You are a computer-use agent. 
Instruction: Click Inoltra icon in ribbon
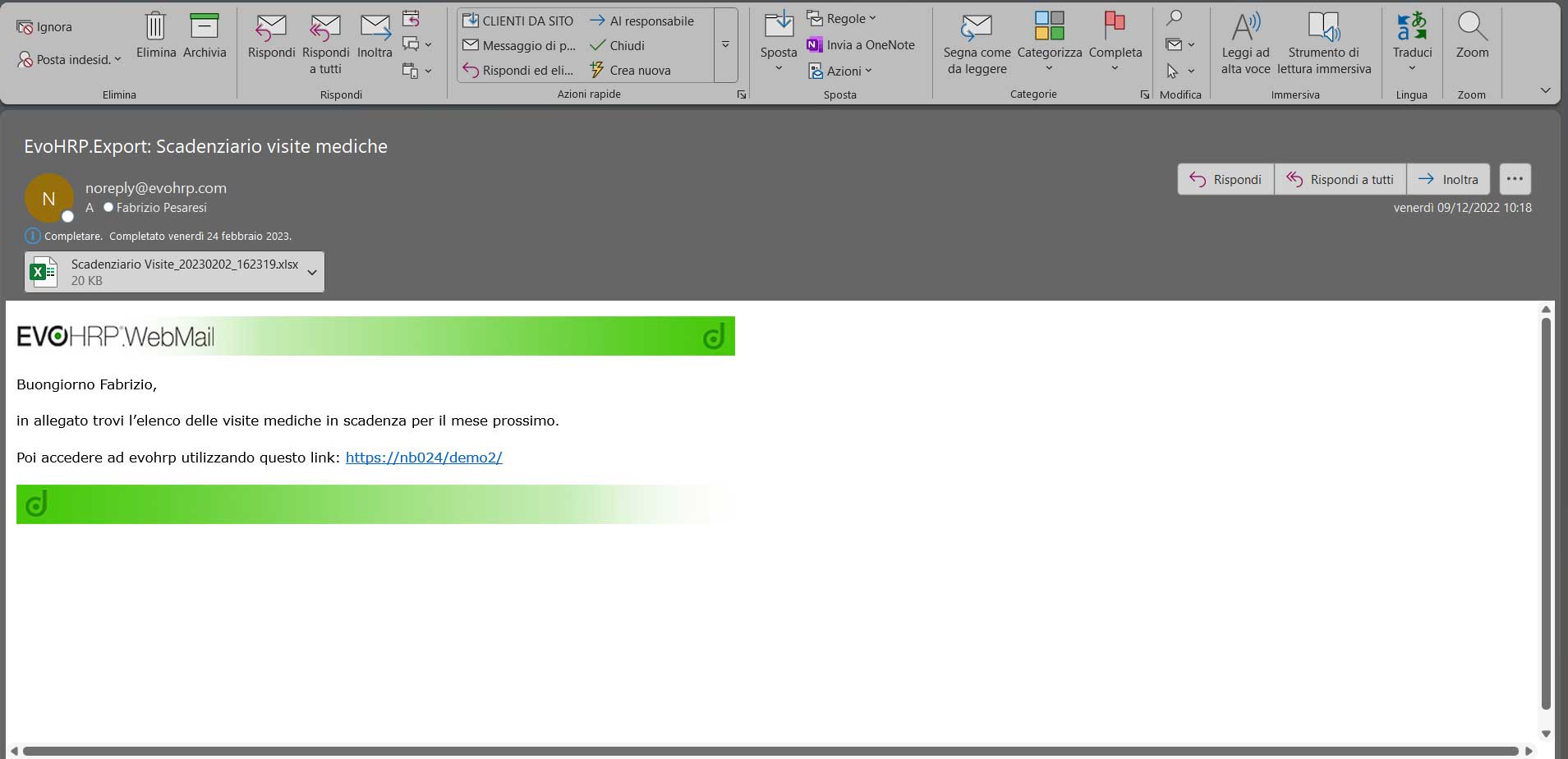(x=375, y=27)
